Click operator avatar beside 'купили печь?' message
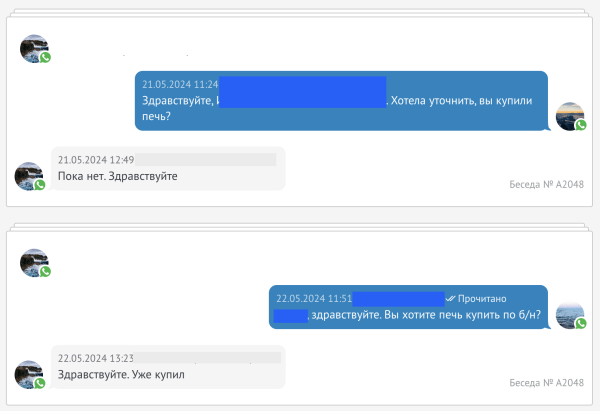The width and height of the screenshot is (600, 411). tap(570, 116)
